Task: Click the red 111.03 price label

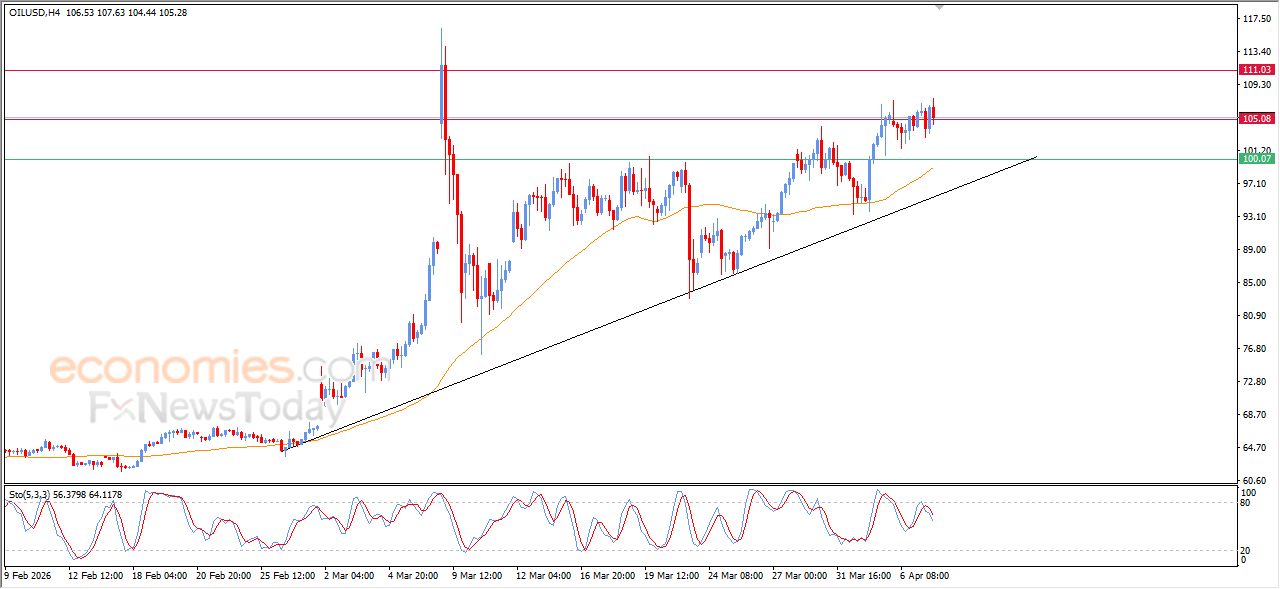Action: [1255, 70]
